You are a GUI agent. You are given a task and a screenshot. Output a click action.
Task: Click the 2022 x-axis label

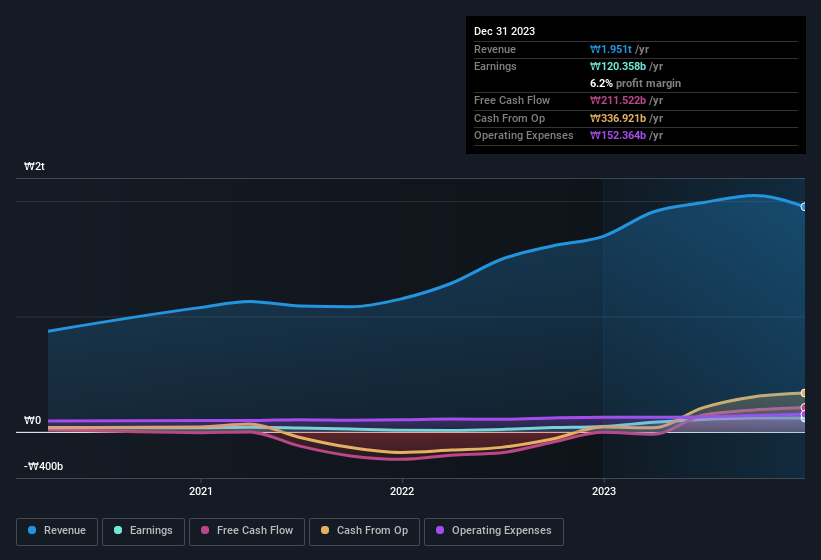(402, 491)
